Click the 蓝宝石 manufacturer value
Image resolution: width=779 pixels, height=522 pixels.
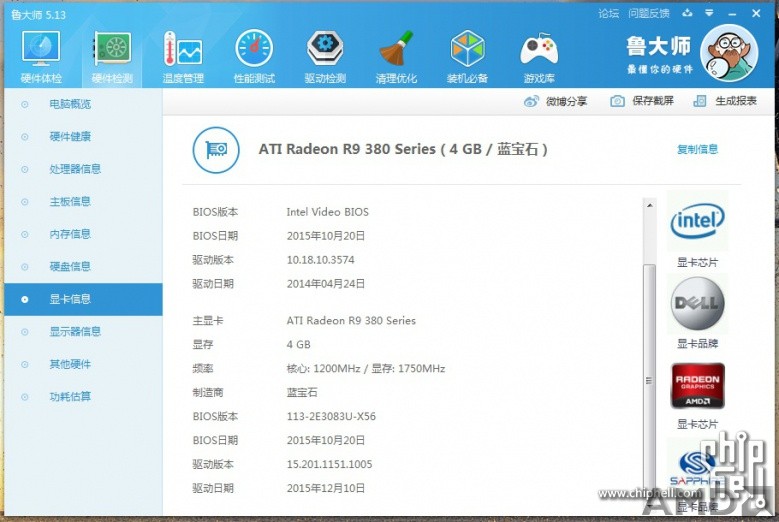302,392
